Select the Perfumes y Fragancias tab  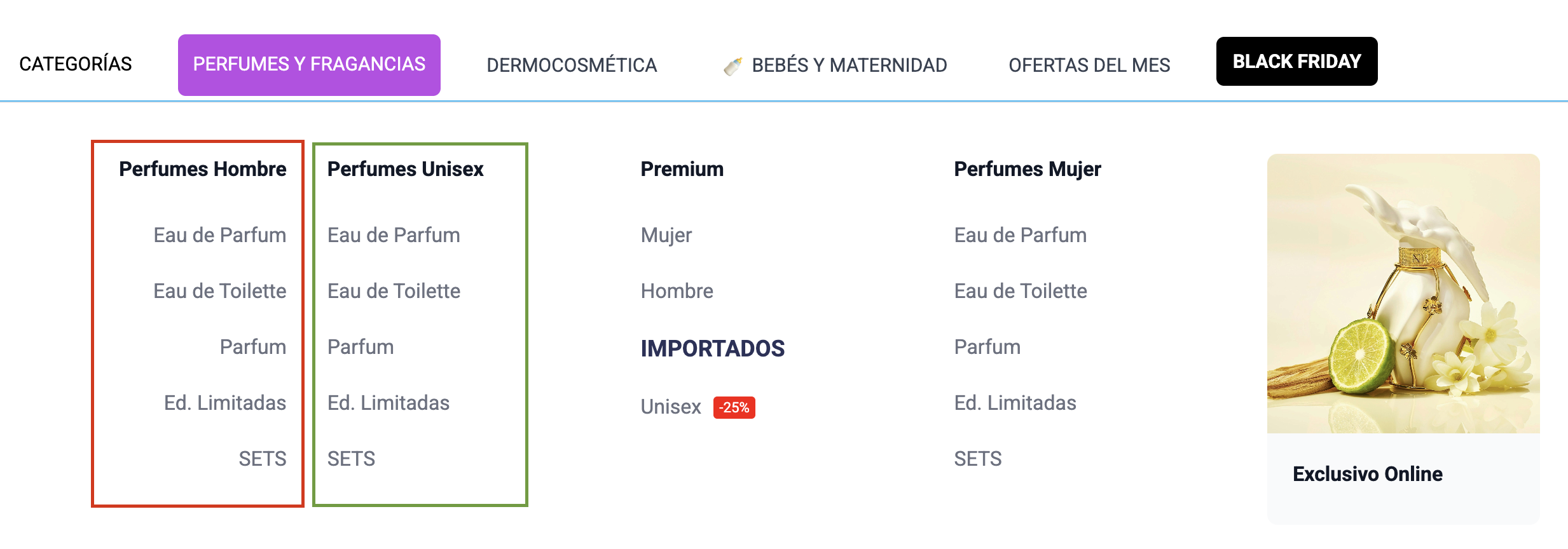coord(309,65)
